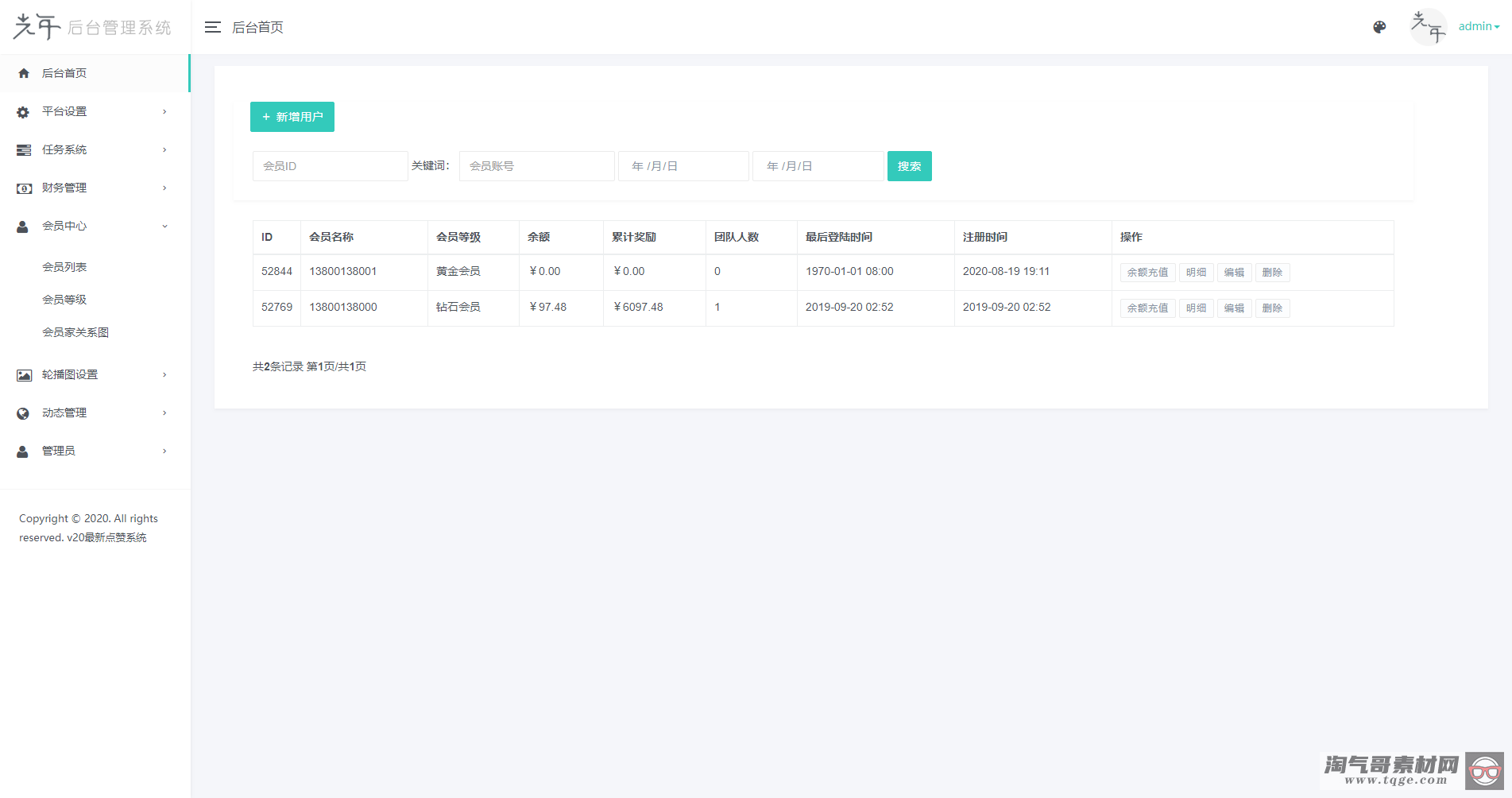This screenshot has height=798, width=1512.
Task: Click member name 13800138001
Action: pyautogui.click(x=343, y=271)
